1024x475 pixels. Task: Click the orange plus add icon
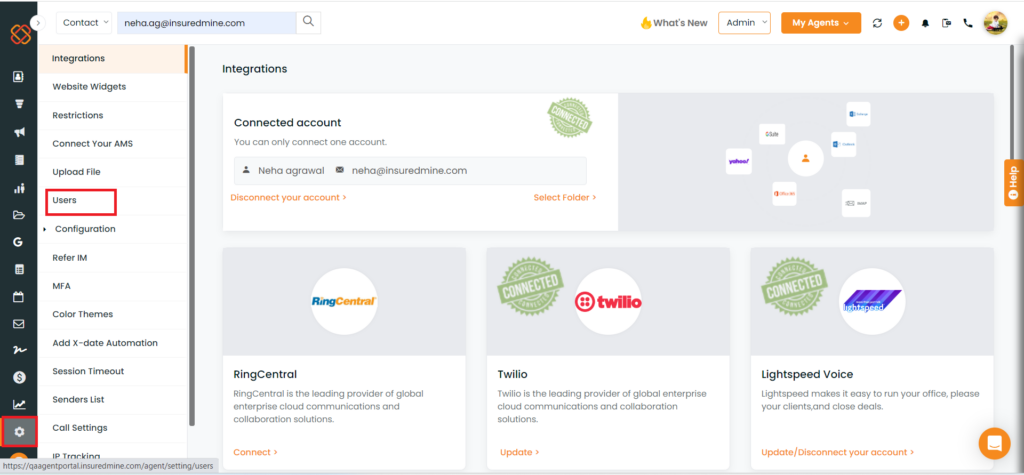901,23
